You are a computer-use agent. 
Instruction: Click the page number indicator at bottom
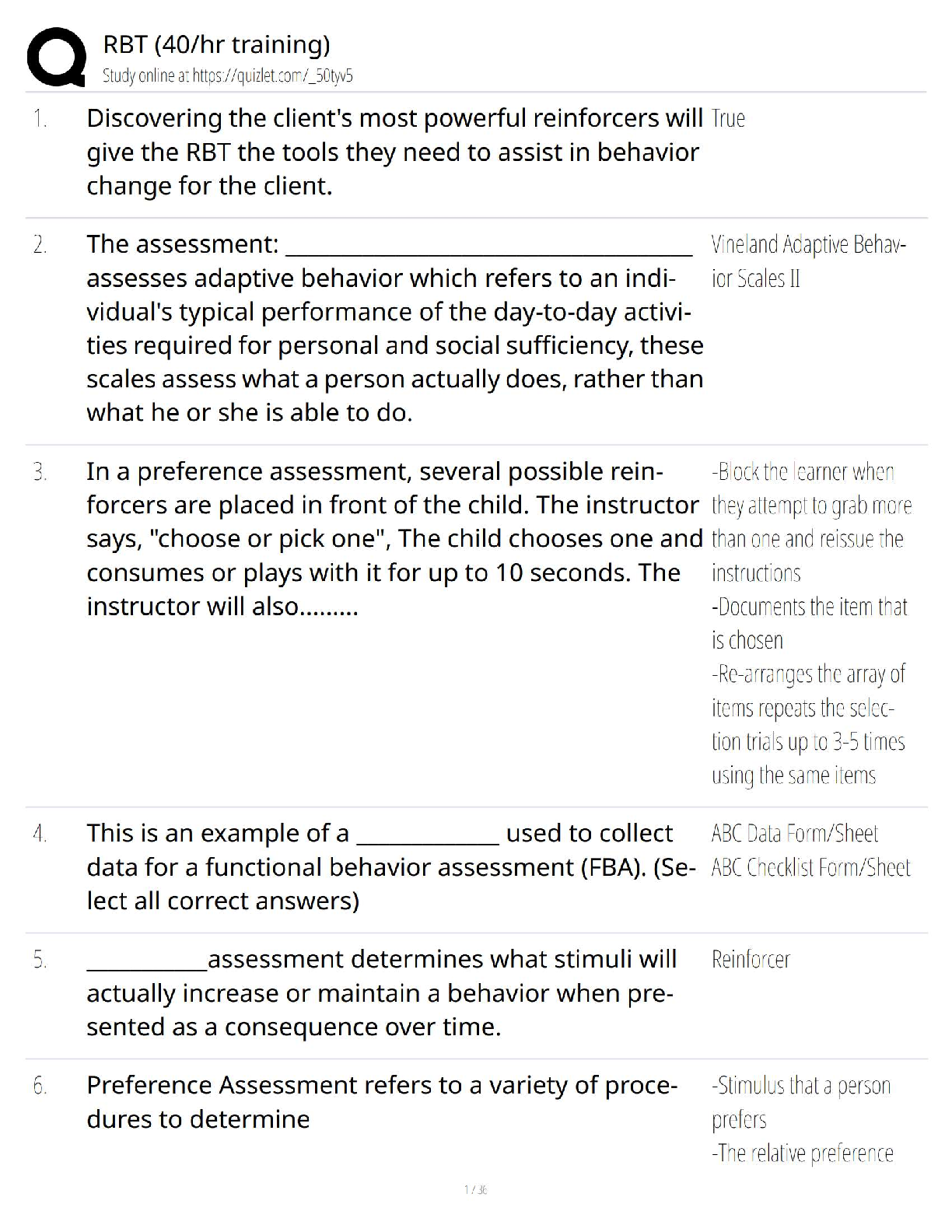point(475,1189)
